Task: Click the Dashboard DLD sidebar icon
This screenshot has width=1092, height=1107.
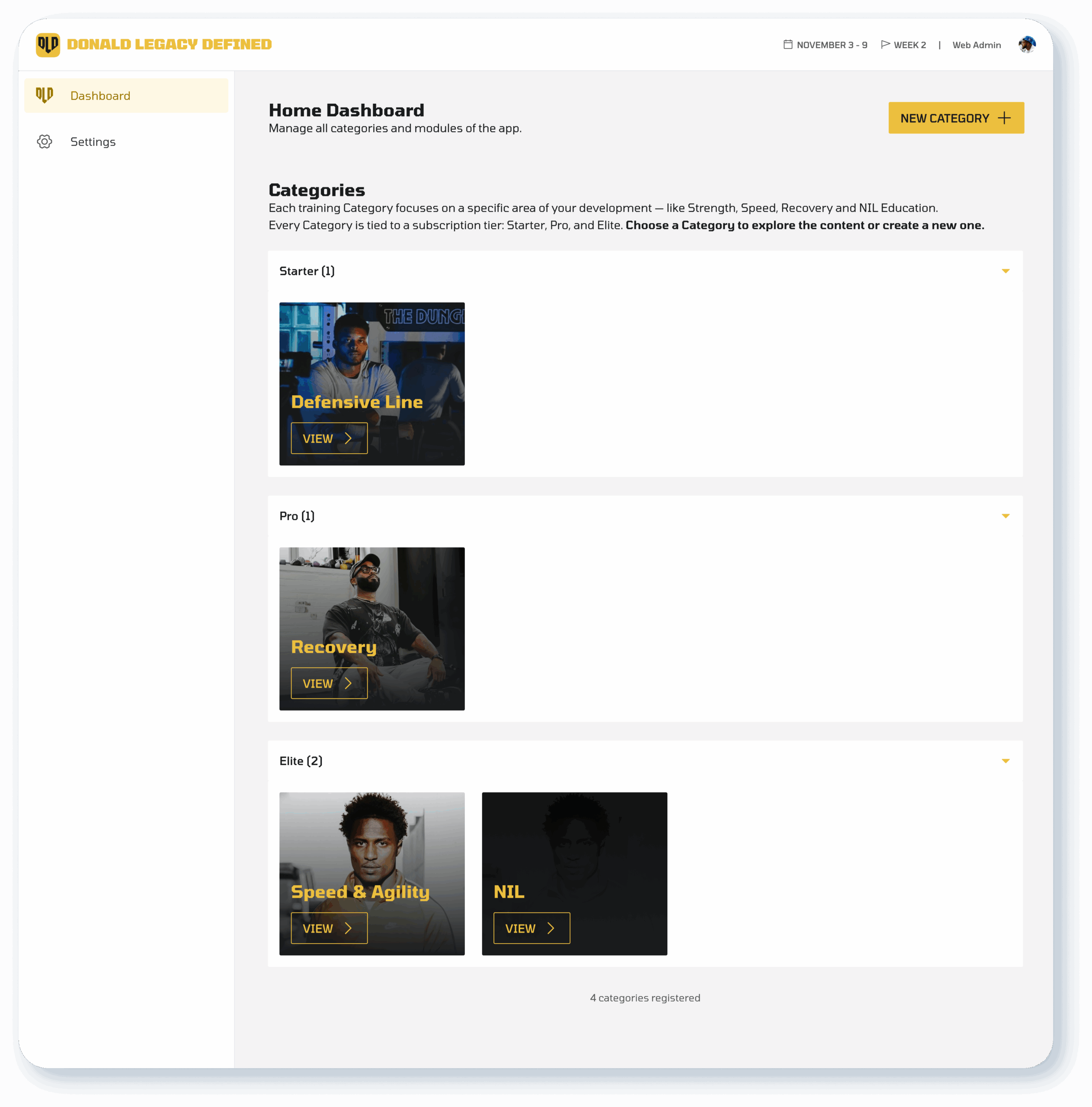Action: pos(45,95)
